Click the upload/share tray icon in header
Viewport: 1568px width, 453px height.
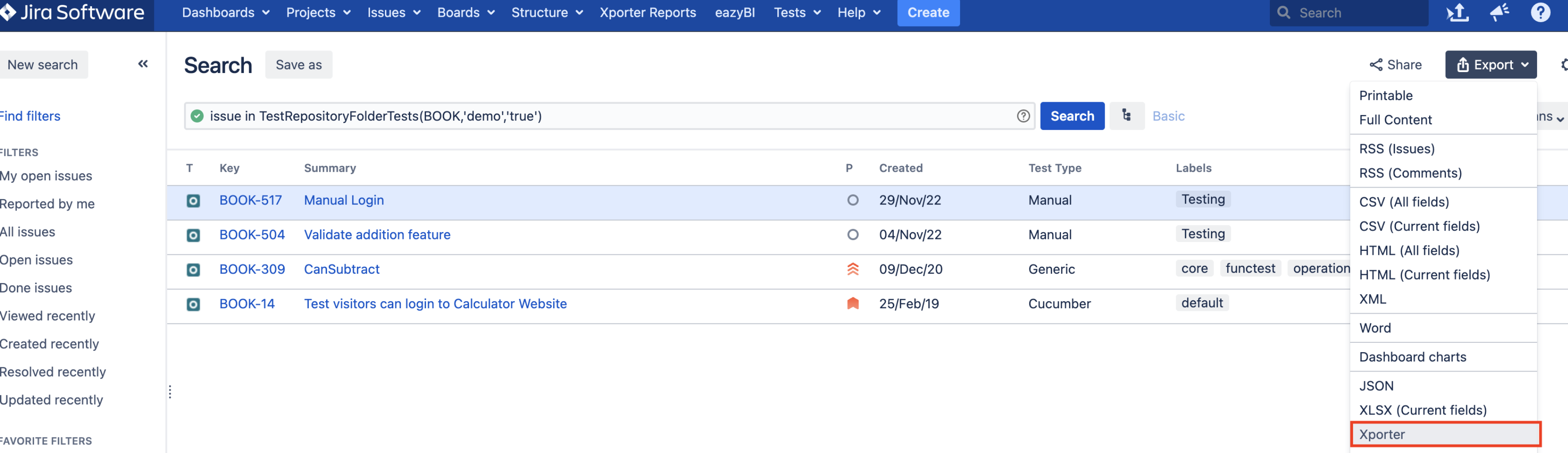coord(1457,12)
